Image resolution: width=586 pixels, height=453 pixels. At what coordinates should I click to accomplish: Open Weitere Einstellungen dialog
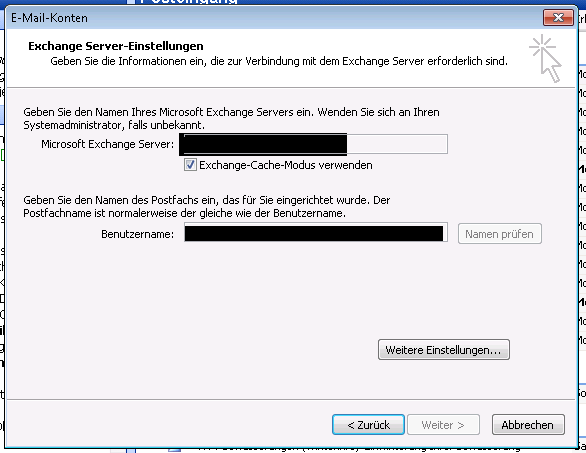[444, 350]
